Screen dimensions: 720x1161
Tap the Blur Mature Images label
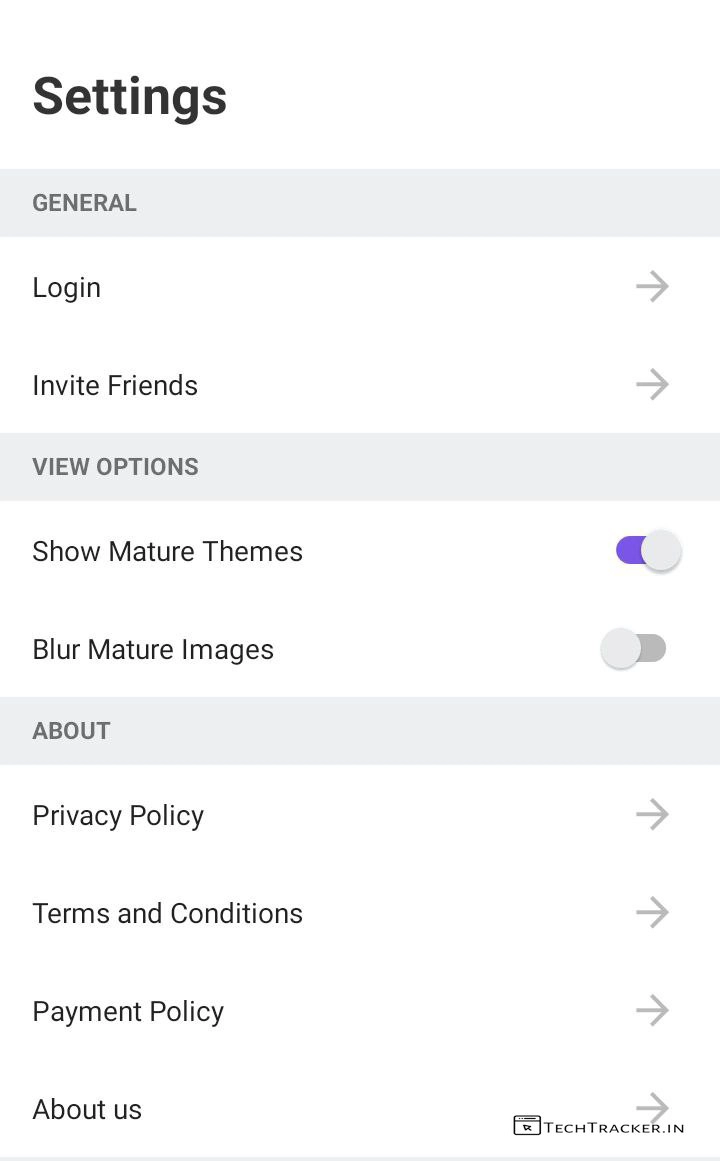pyautogui.click(x=153, y=650)
